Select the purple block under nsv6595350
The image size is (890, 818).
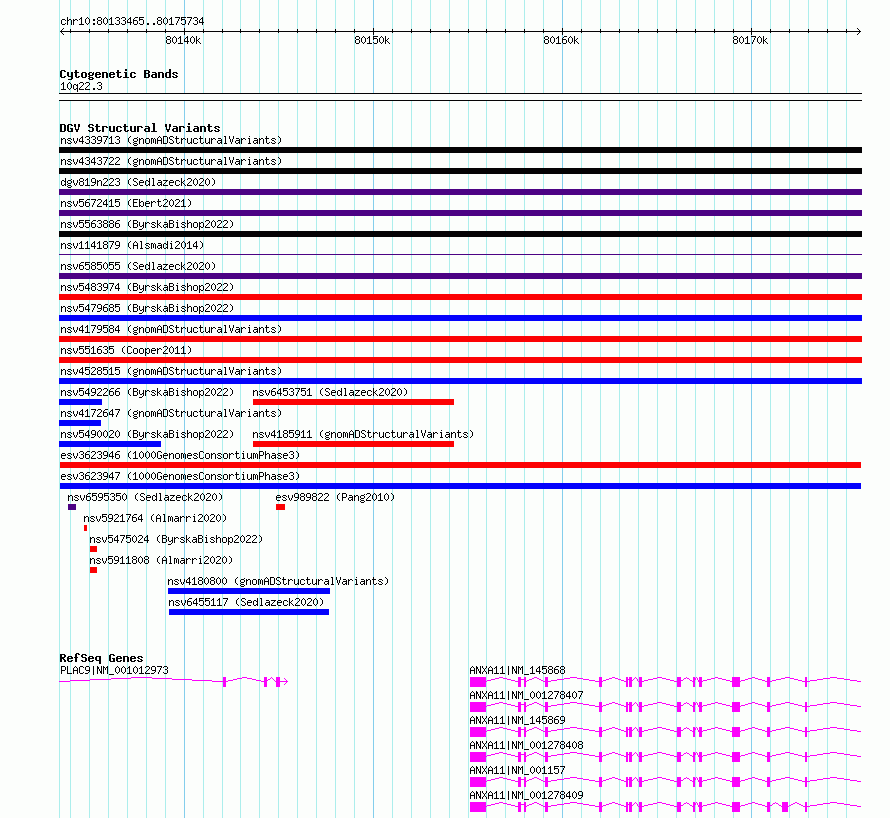72,507
